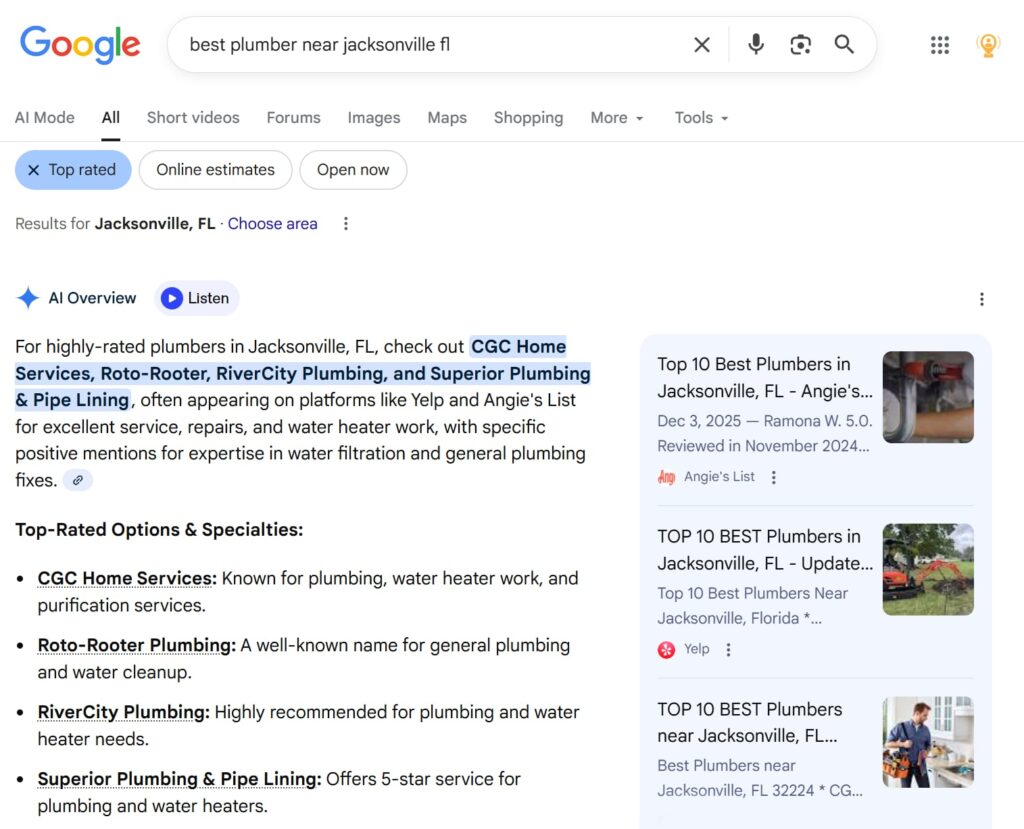Screen dimensions: 1024x829
Task: Open the thumbnail of the first Angie's List result
Action: click(928, 397)
